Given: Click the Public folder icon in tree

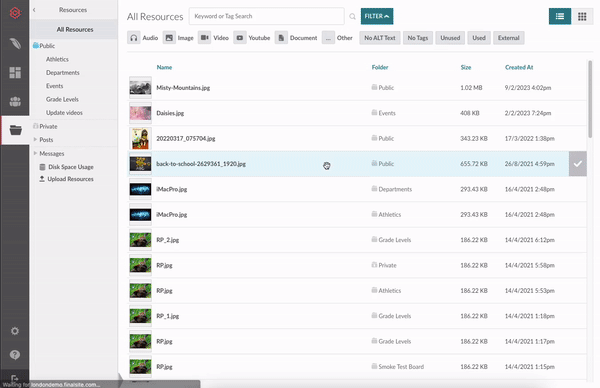Looking at the screenshot, I should [x=36, y=46].
